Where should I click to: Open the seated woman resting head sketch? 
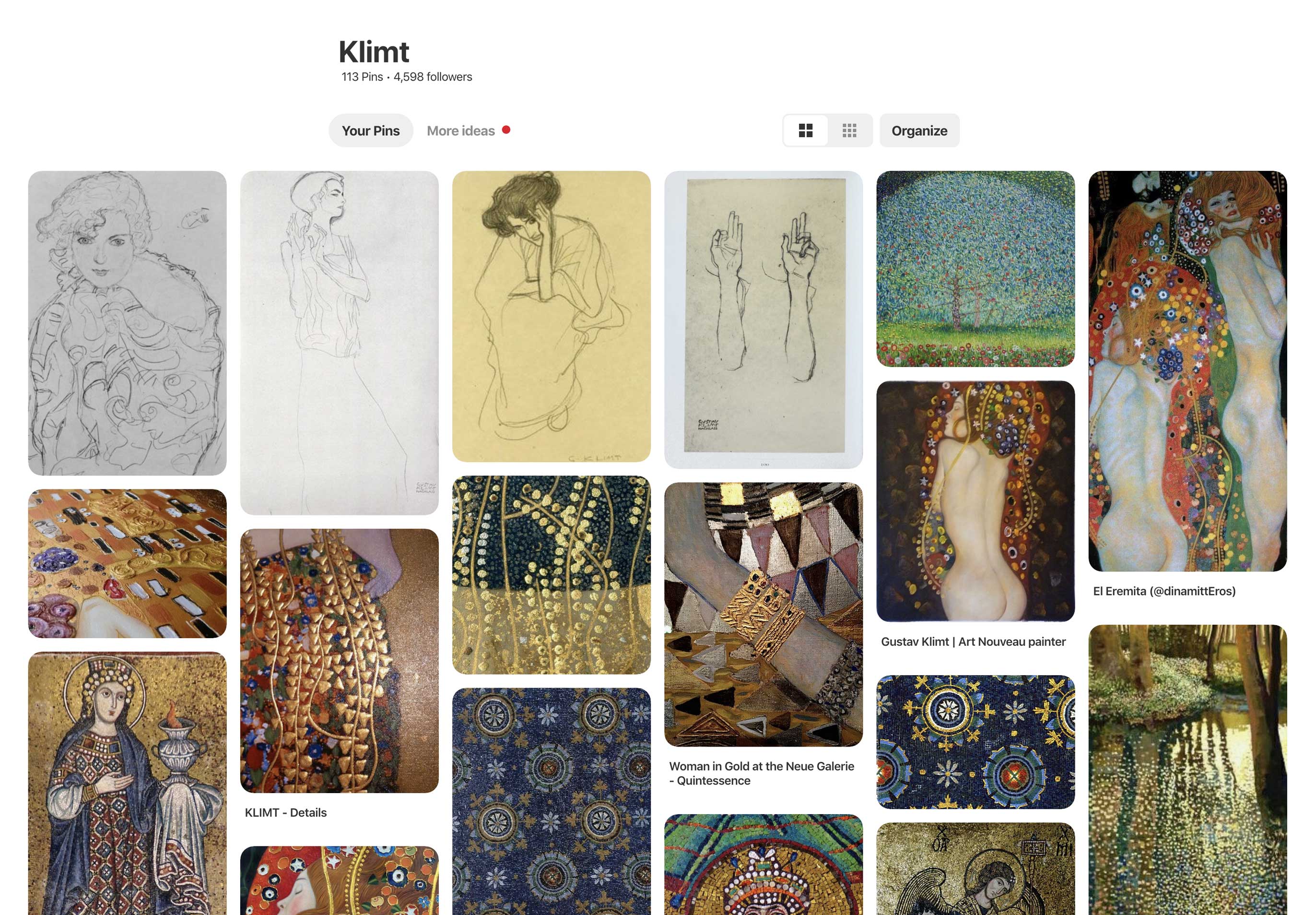[x=551, y=316]
